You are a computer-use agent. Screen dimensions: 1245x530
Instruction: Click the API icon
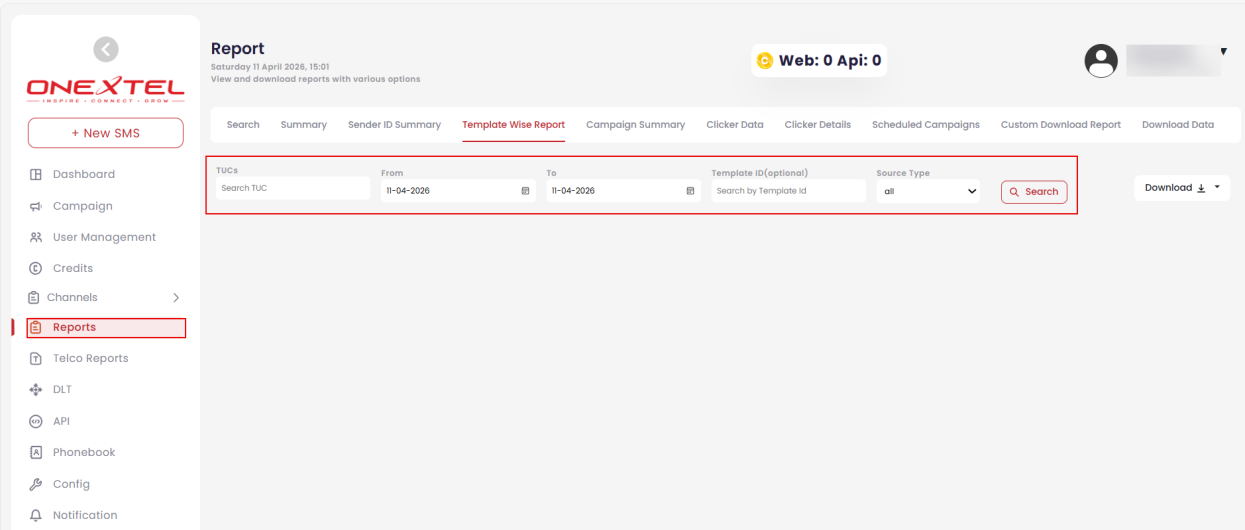[x=36, y=421]
